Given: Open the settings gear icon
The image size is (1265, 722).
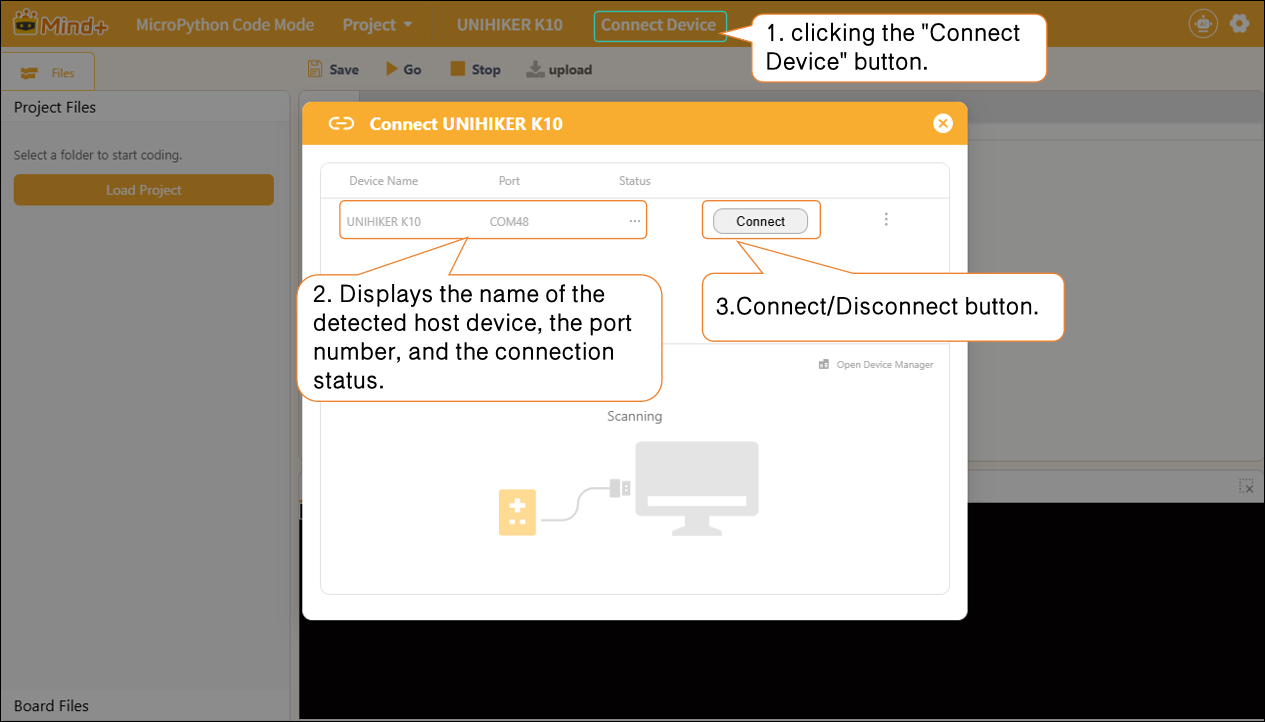Looking at the screenshot, I should tap(1240, 24).
